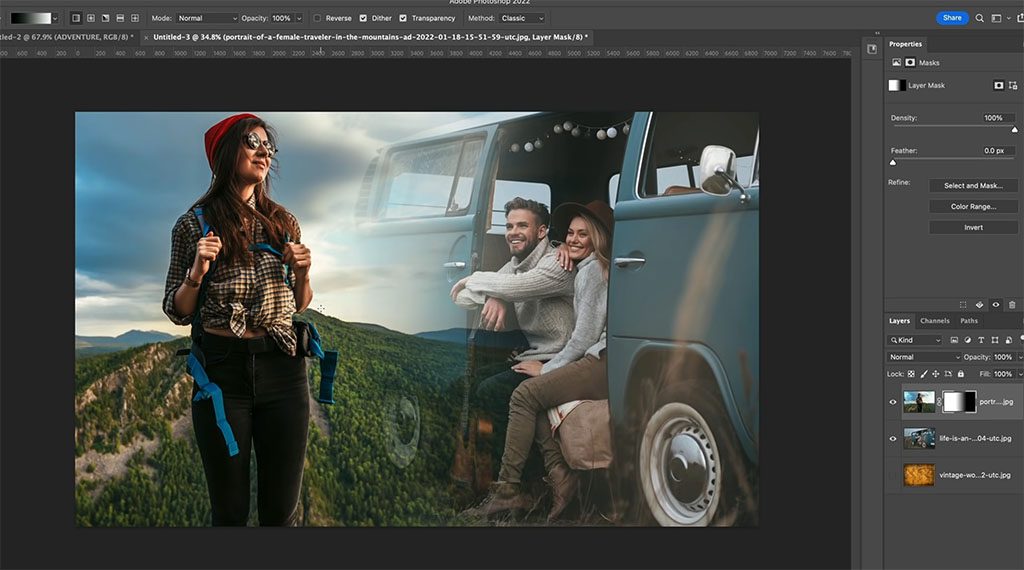
Task: Open Select and Mask workspace
Action: pos(973,186)
